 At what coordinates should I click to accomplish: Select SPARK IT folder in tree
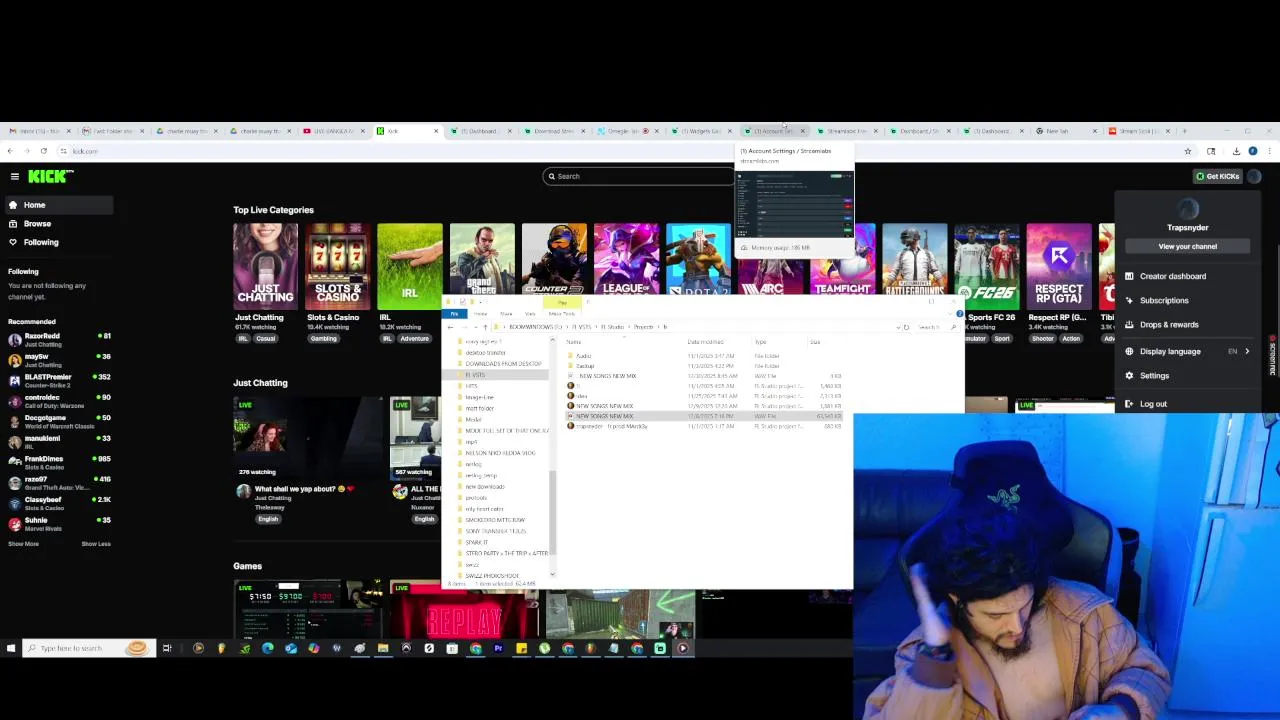(x=477, y=542)
